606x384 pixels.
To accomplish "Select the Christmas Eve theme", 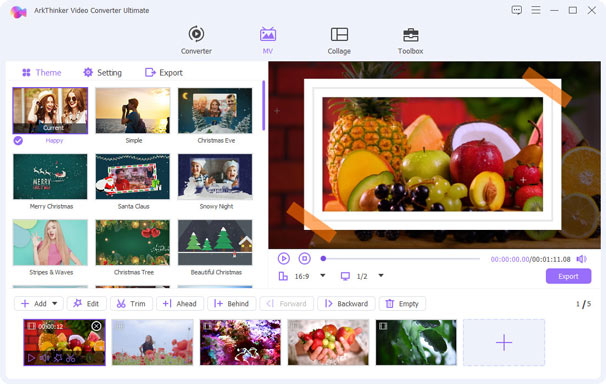I will (x=215, y=111).
